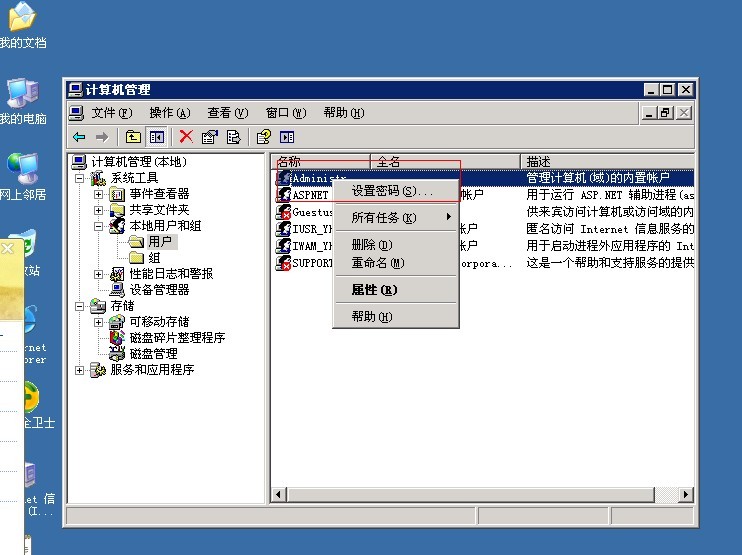Click the Help question mark toolbar icon

(x=264, y=137)
